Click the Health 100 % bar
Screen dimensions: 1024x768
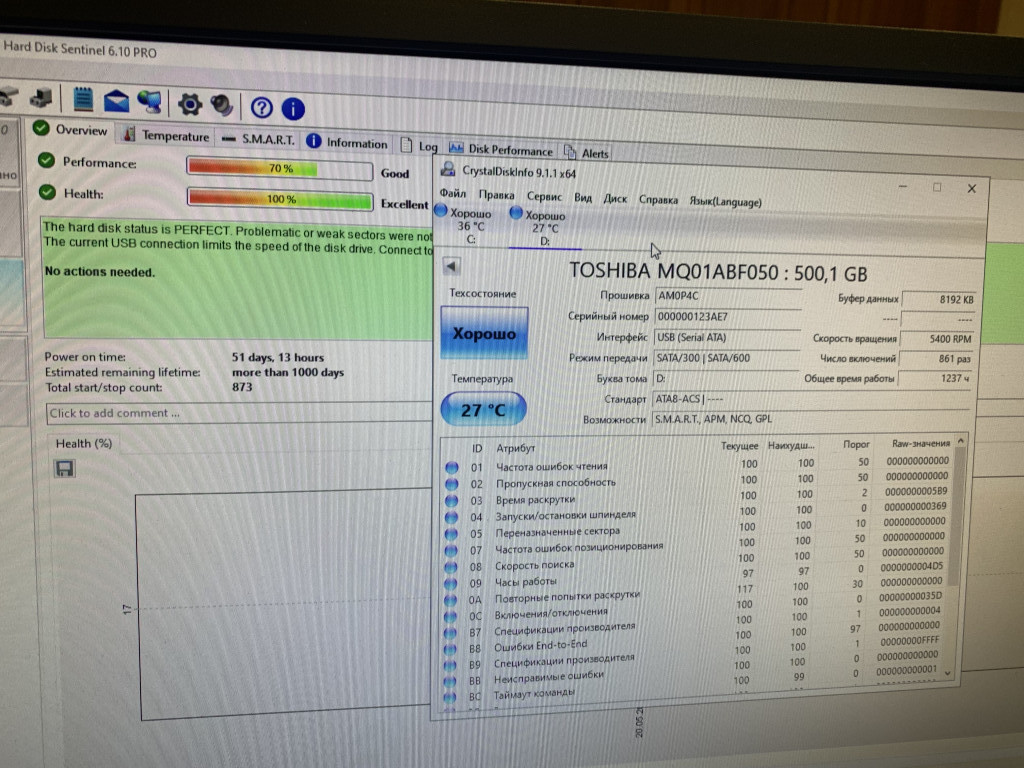280,199
